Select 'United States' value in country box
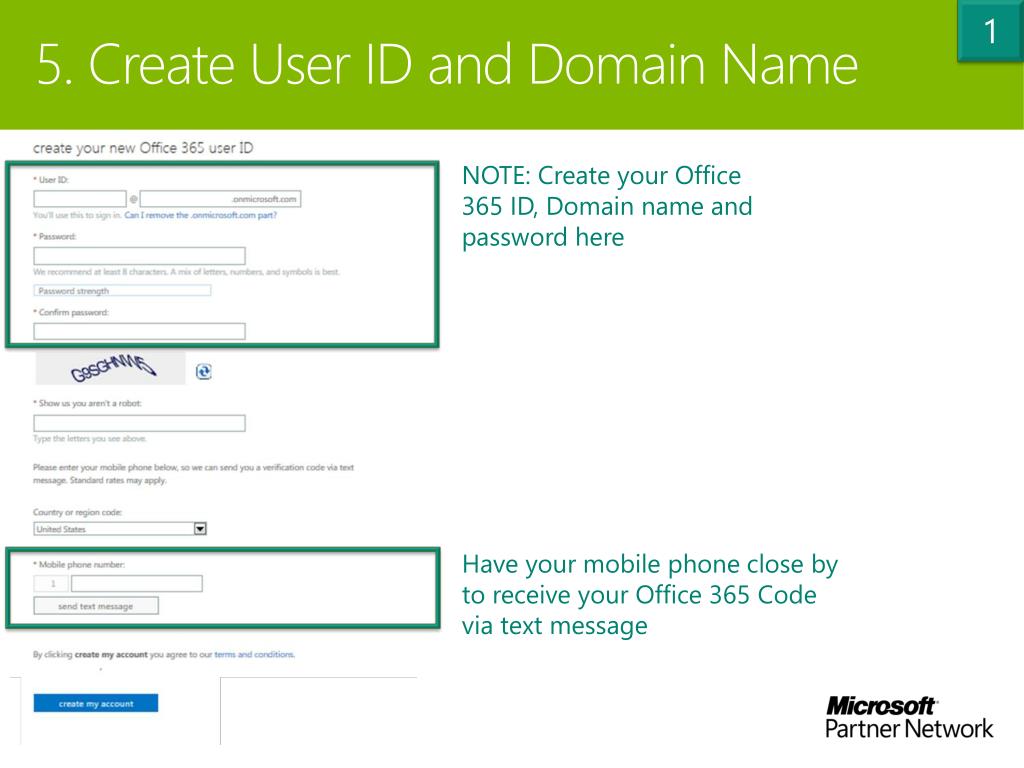 point(61,529)
